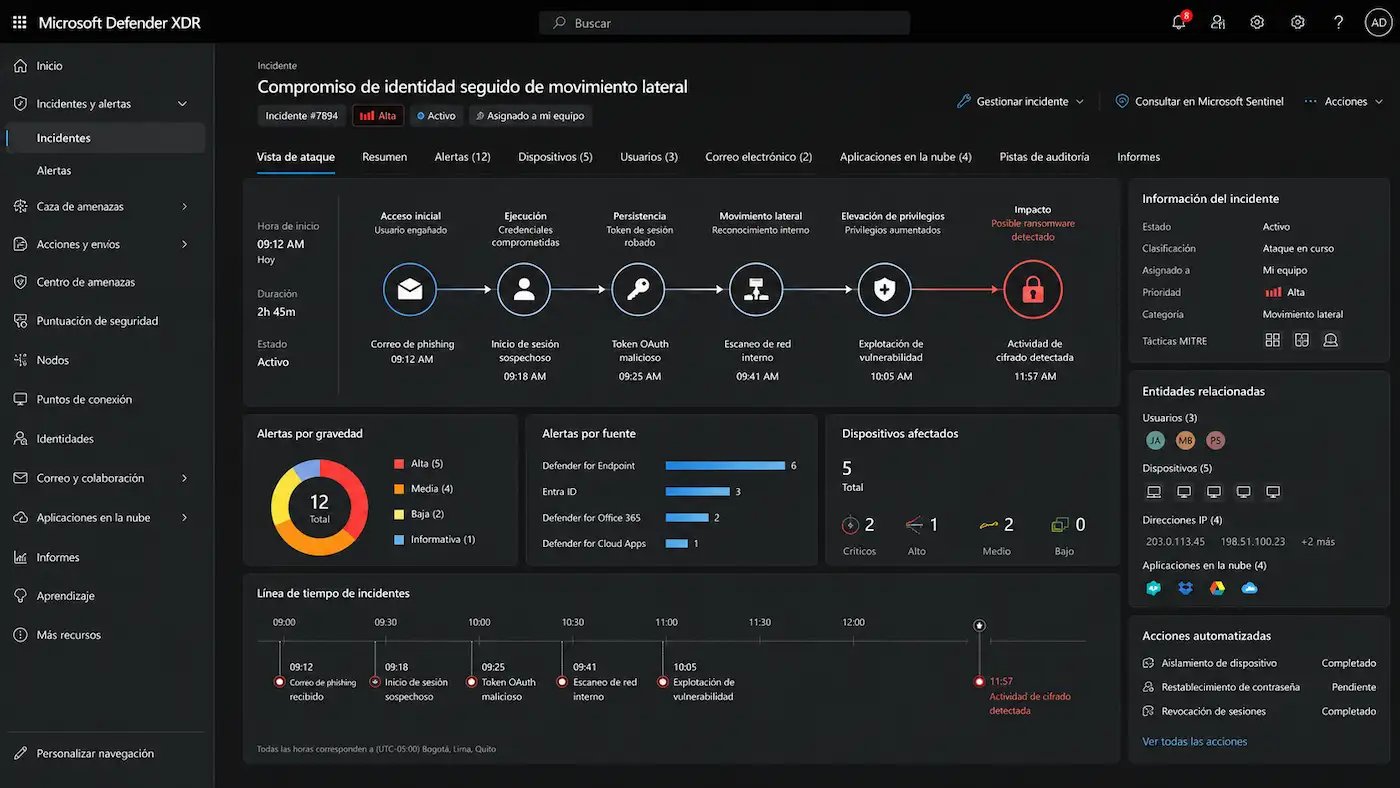Click the 11:57 cifrado timeline marker
Viewport: 1400px width, 788px height.
point(979,682)
